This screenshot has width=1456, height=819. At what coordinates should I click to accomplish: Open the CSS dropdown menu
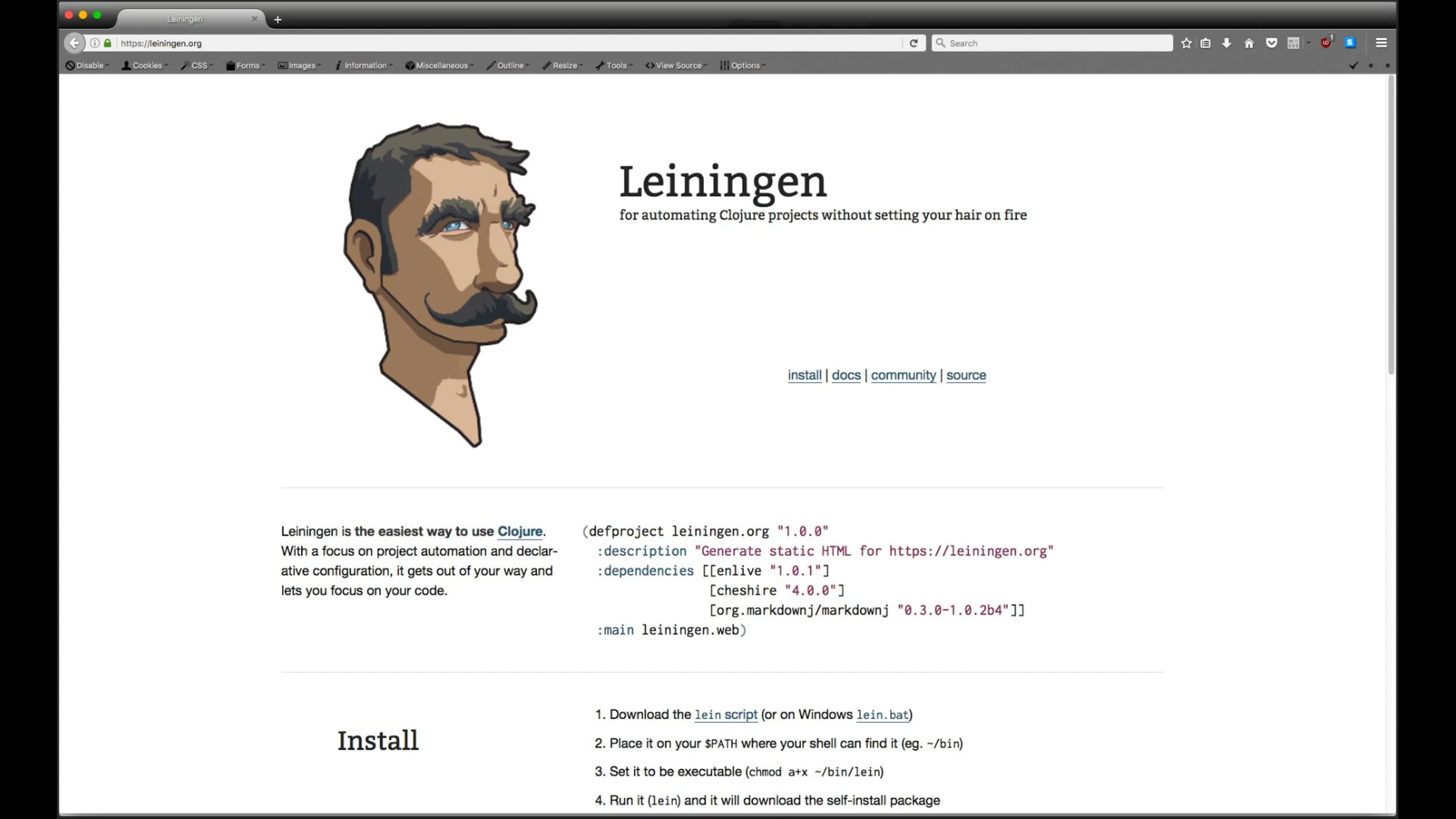197,66
